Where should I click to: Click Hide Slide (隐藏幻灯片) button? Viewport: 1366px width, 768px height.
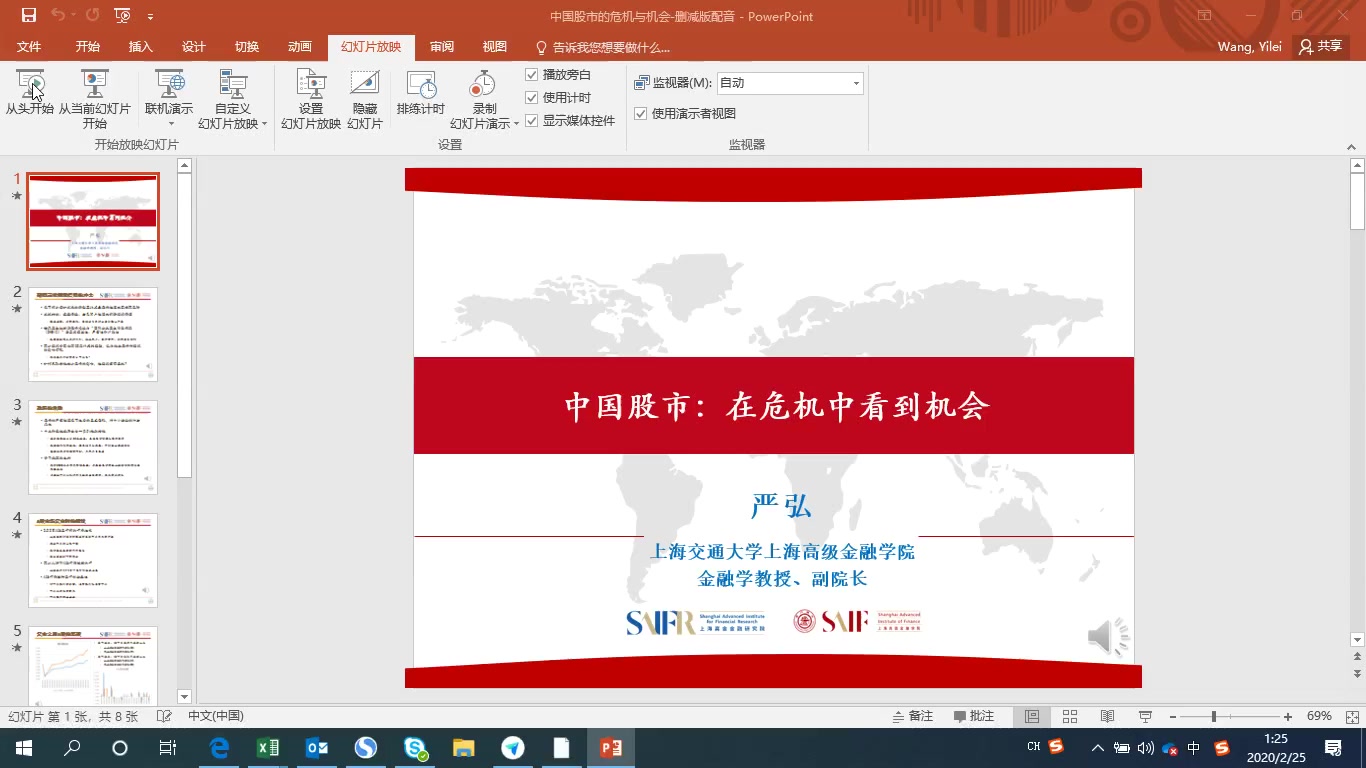[x=365, y=99]
